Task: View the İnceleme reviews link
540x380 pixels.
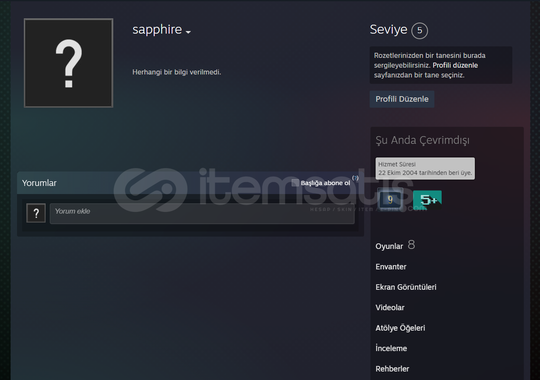Action: click(x=391, y=348)
